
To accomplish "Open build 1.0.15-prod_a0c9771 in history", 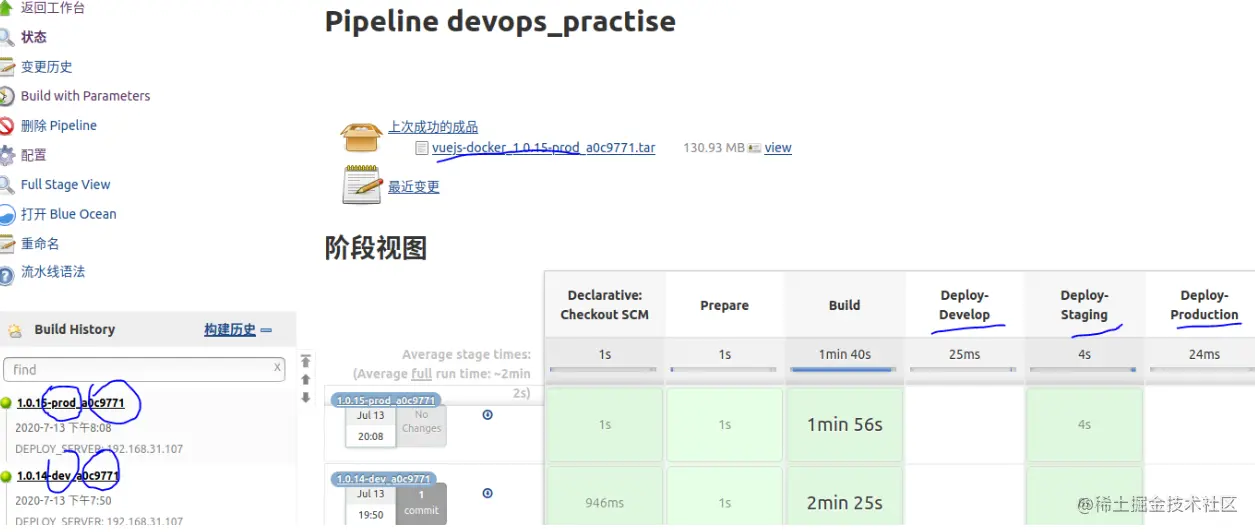I will click(x=71, y=403).
